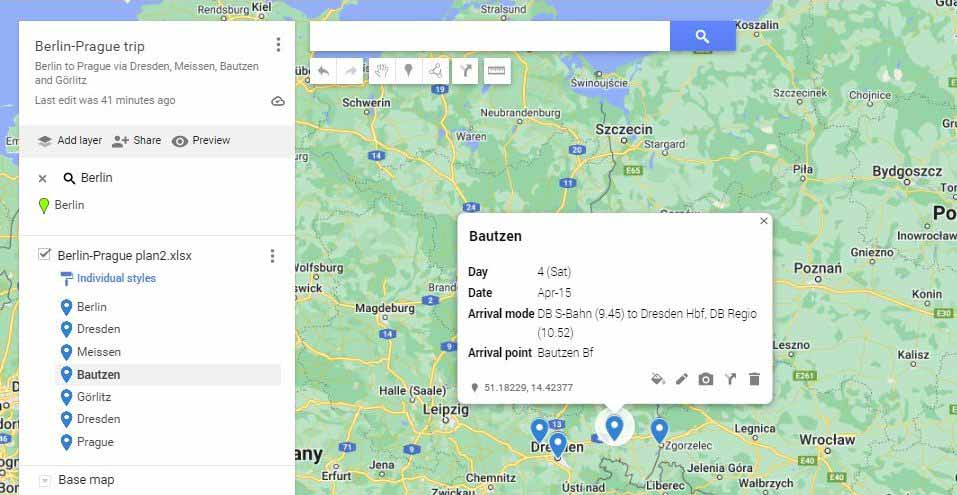The width and height of the screenshot is (957, 495).
Task: Click Add layer
Action: pos(69,141)
